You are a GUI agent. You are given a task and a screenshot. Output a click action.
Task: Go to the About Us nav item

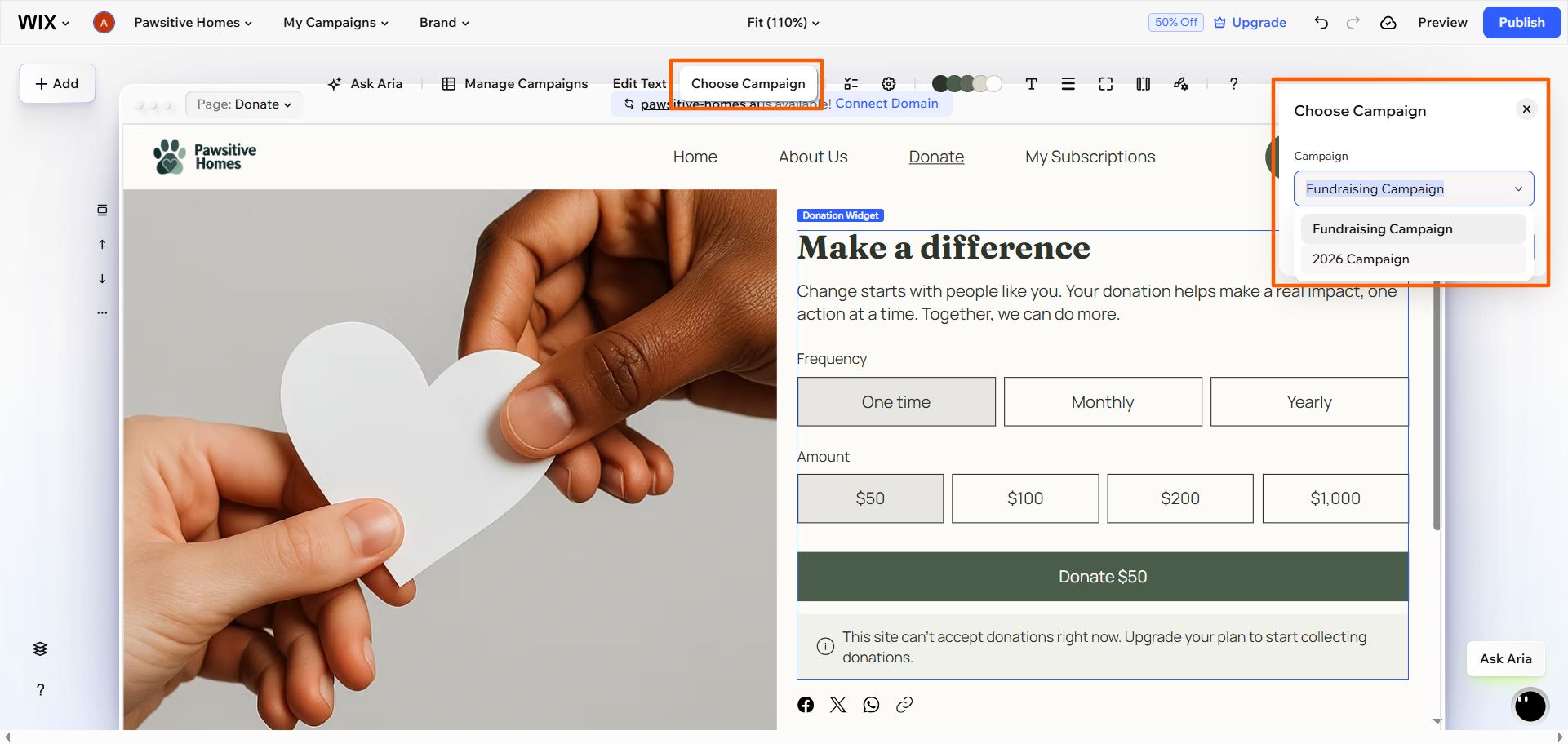813,157
